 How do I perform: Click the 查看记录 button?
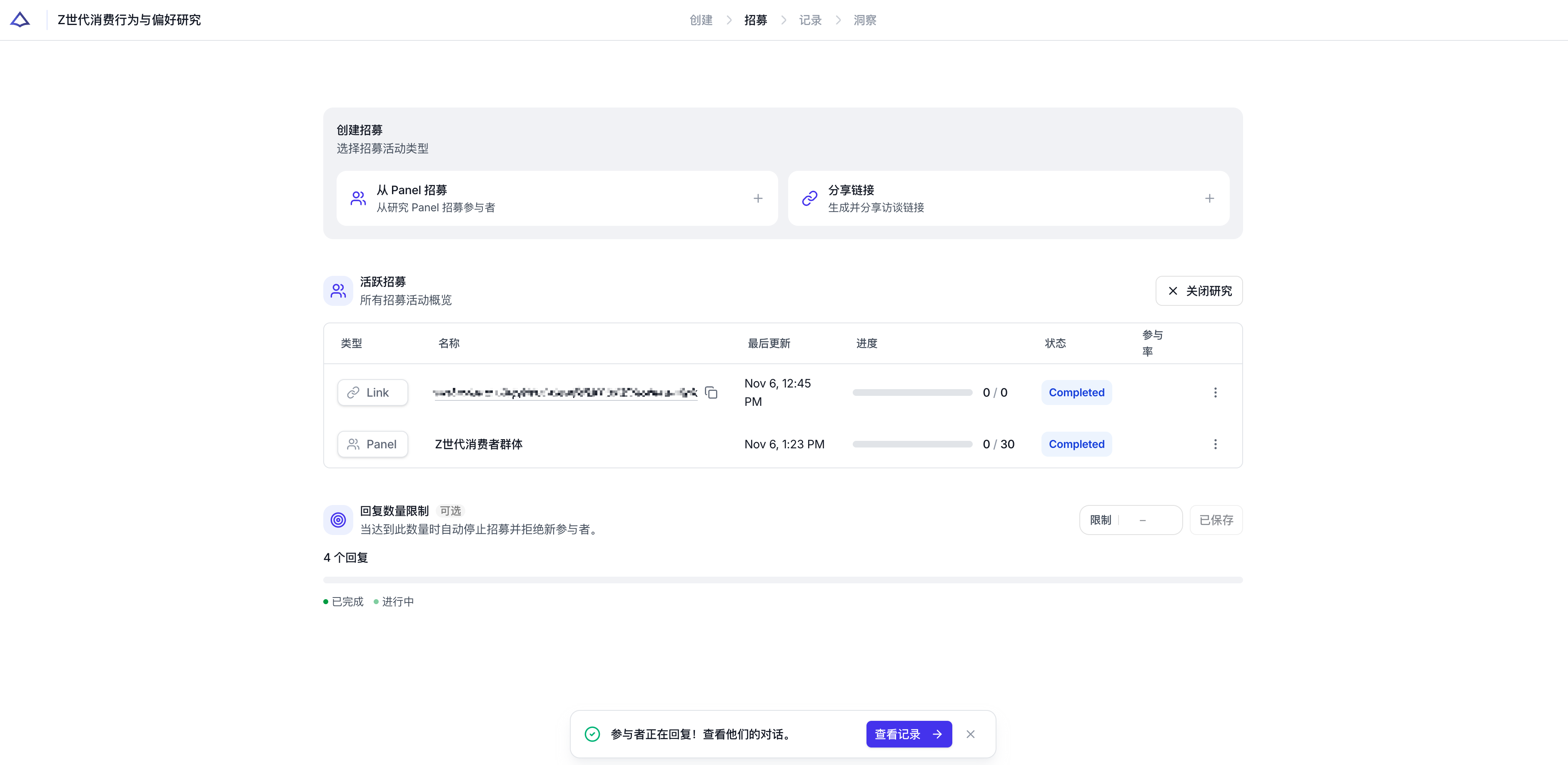pos(909,734)
